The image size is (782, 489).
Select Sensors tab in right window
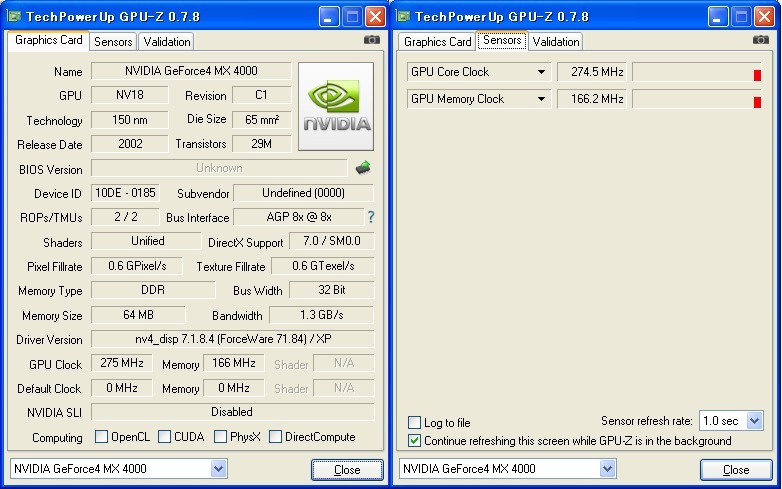502,40
